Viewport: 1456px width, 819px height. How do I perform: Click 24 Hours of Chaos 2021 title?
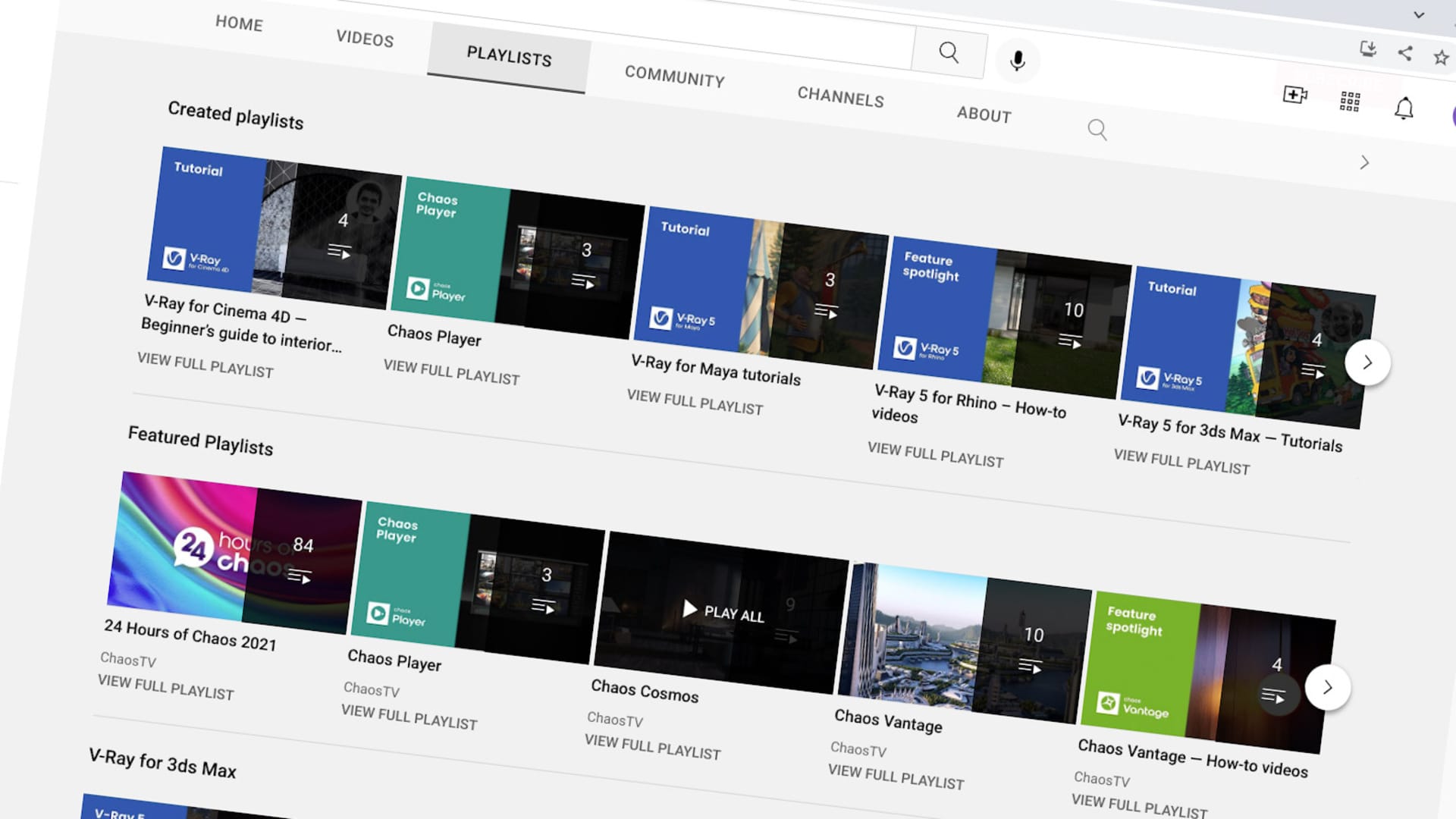coord(190,635)
